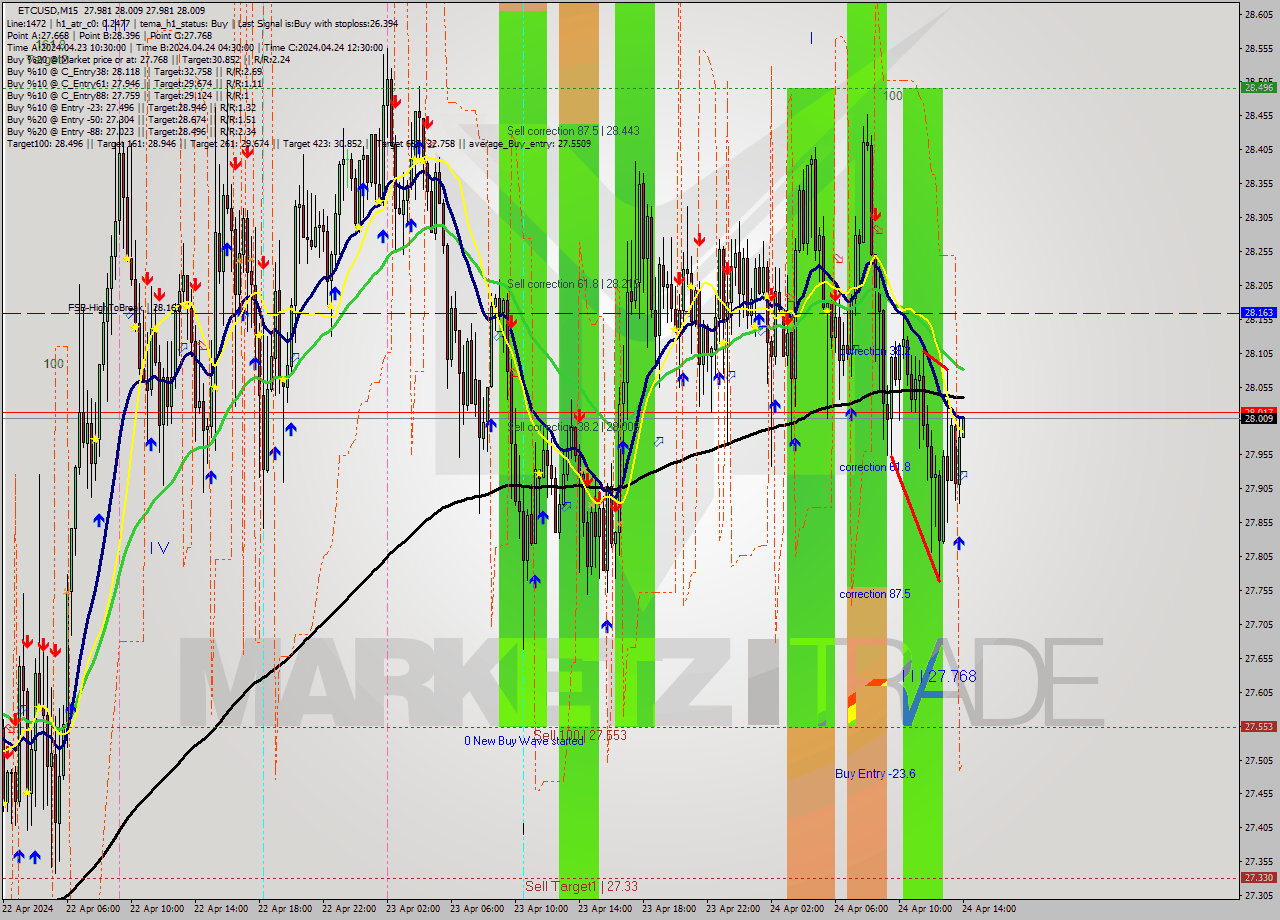Click the '23 Apr 10:00' time axis label
The width and height of the screenshot is (1280, 920).
[x=542, y=909]
